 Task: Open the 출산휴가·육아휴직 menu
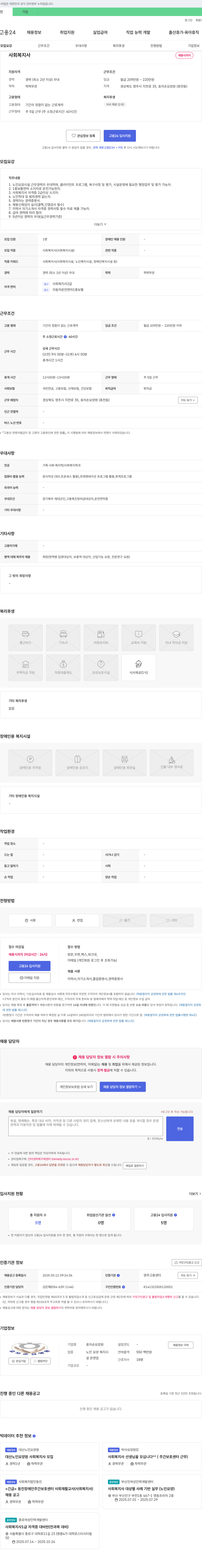[184, 32]
